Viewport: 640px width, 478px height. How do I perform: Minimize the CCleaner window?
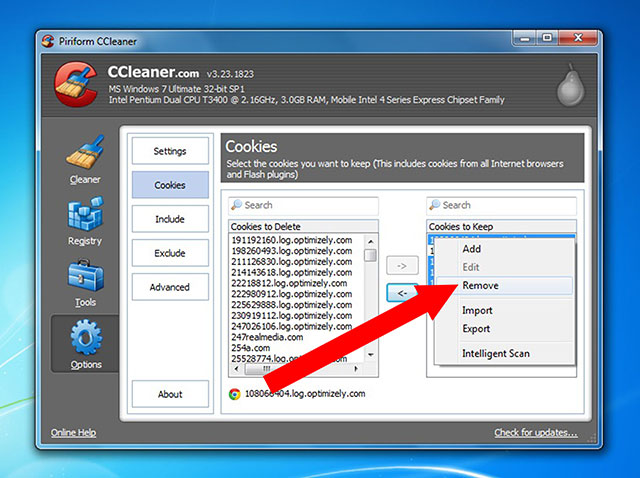[525, 38]
